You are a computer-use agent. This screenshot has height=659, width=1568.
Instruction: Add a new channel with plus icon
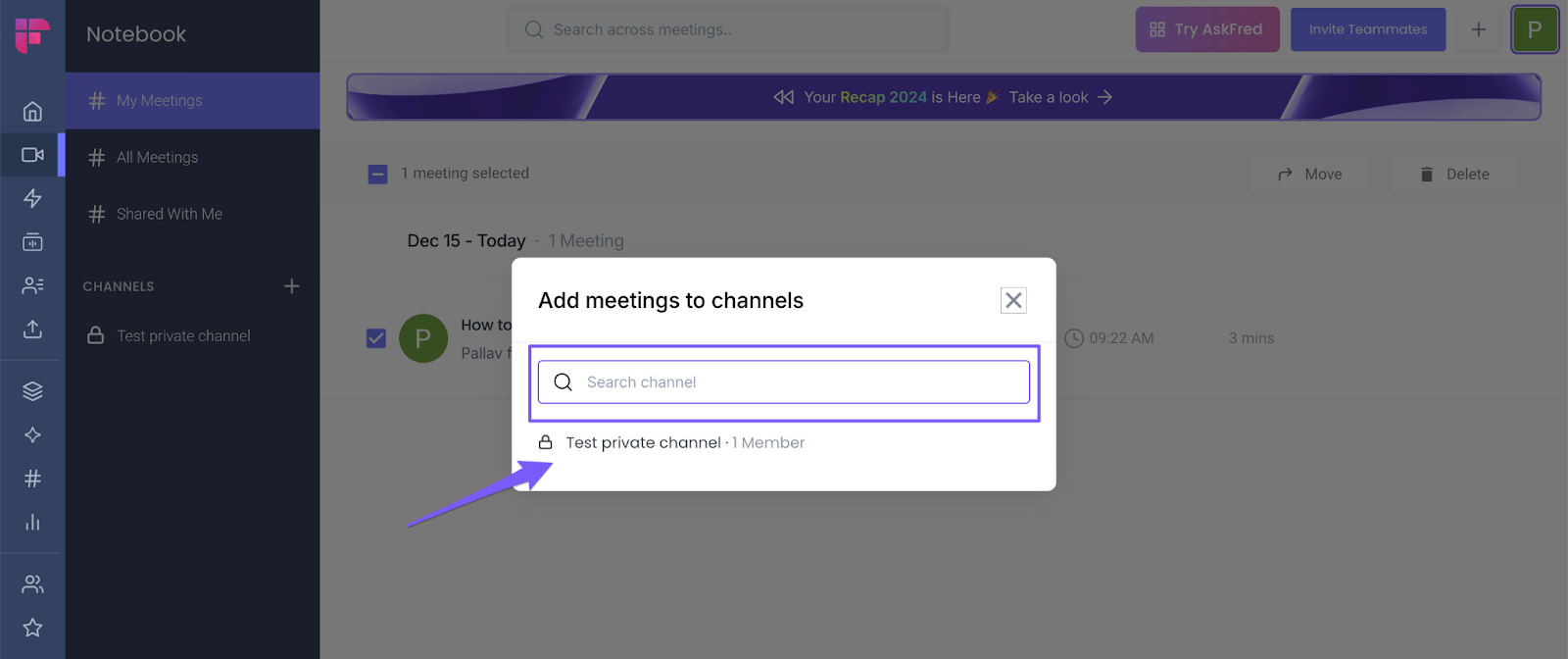tap(291, 286)
